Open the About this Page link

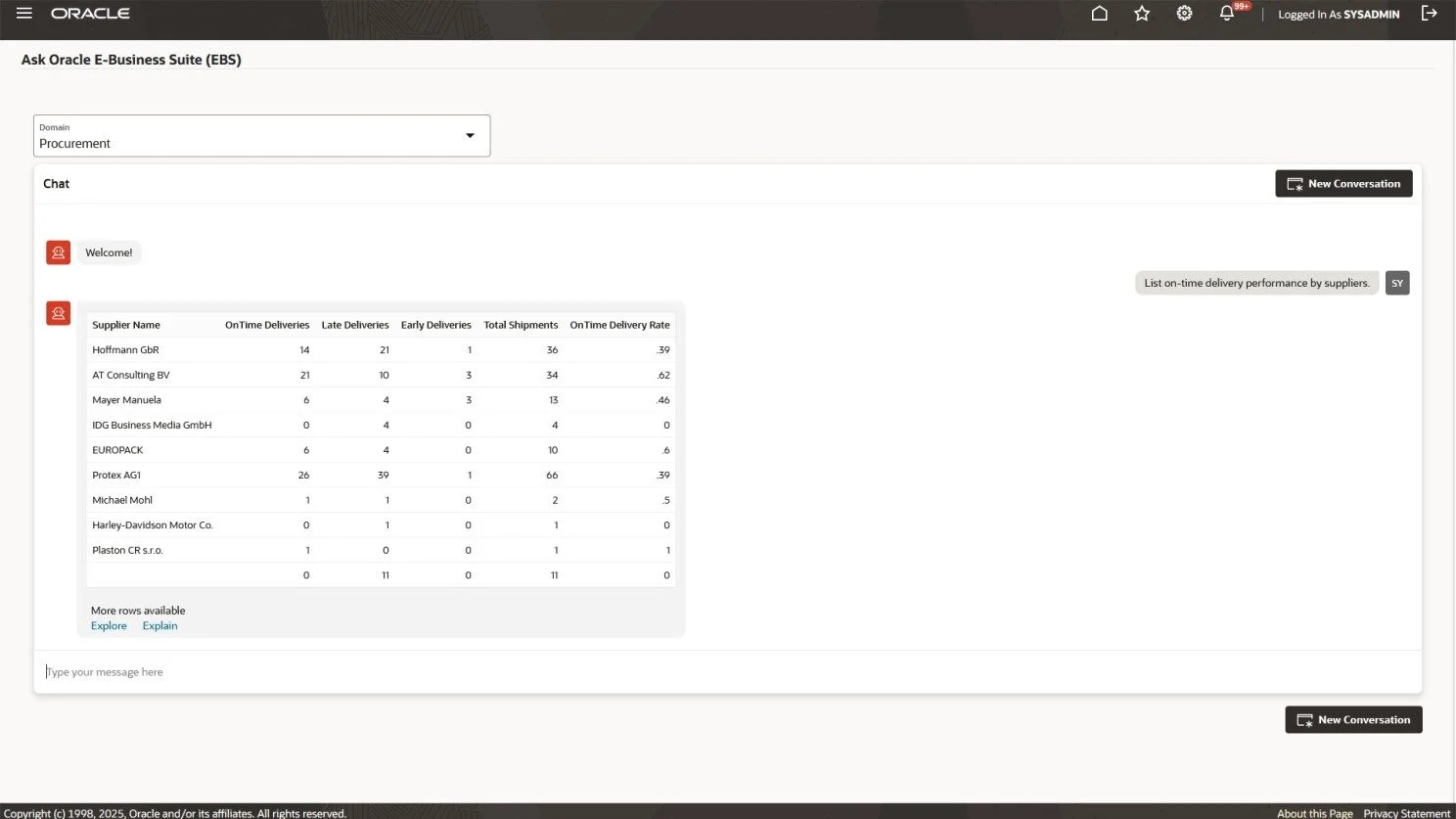(x=1315, y=813)
